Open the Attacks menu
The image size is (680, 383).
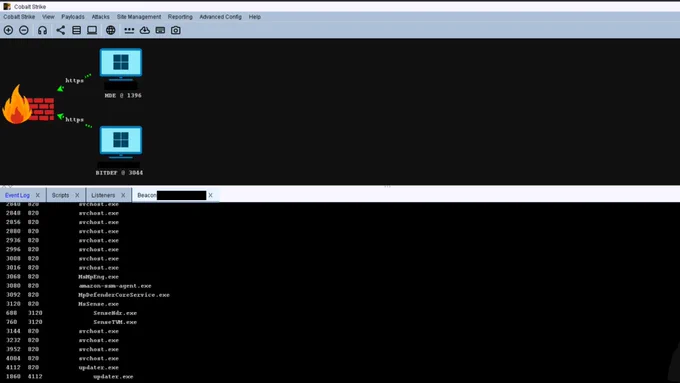[101, 17]
